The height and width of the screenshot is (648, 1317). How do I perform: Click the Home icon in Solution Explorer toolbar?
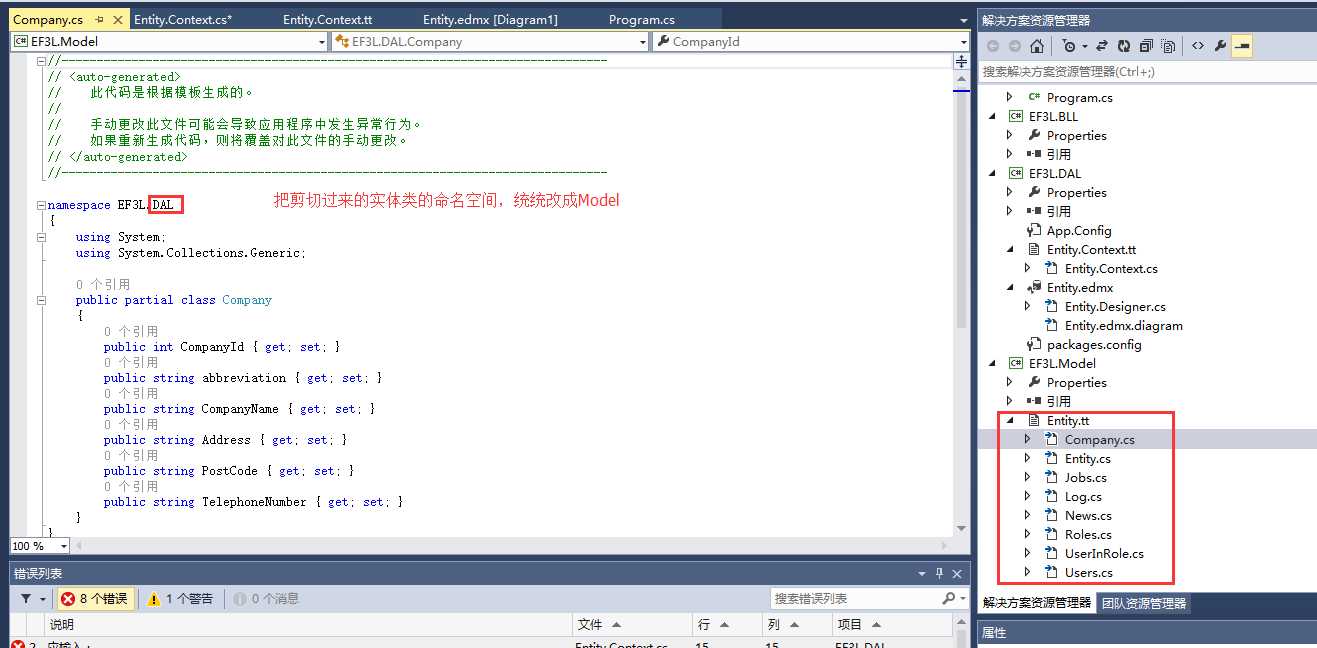(1037, 46)
